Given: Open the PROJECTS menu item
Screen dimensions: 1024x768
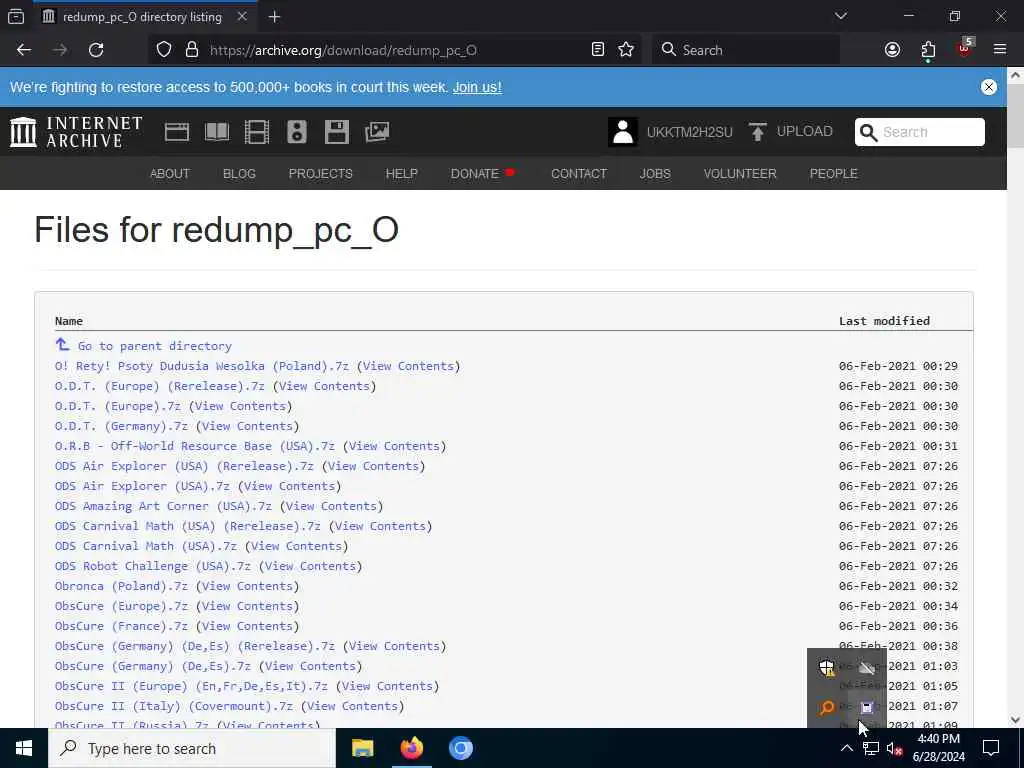Looking at the screenshot, I should tap(321, 174).
